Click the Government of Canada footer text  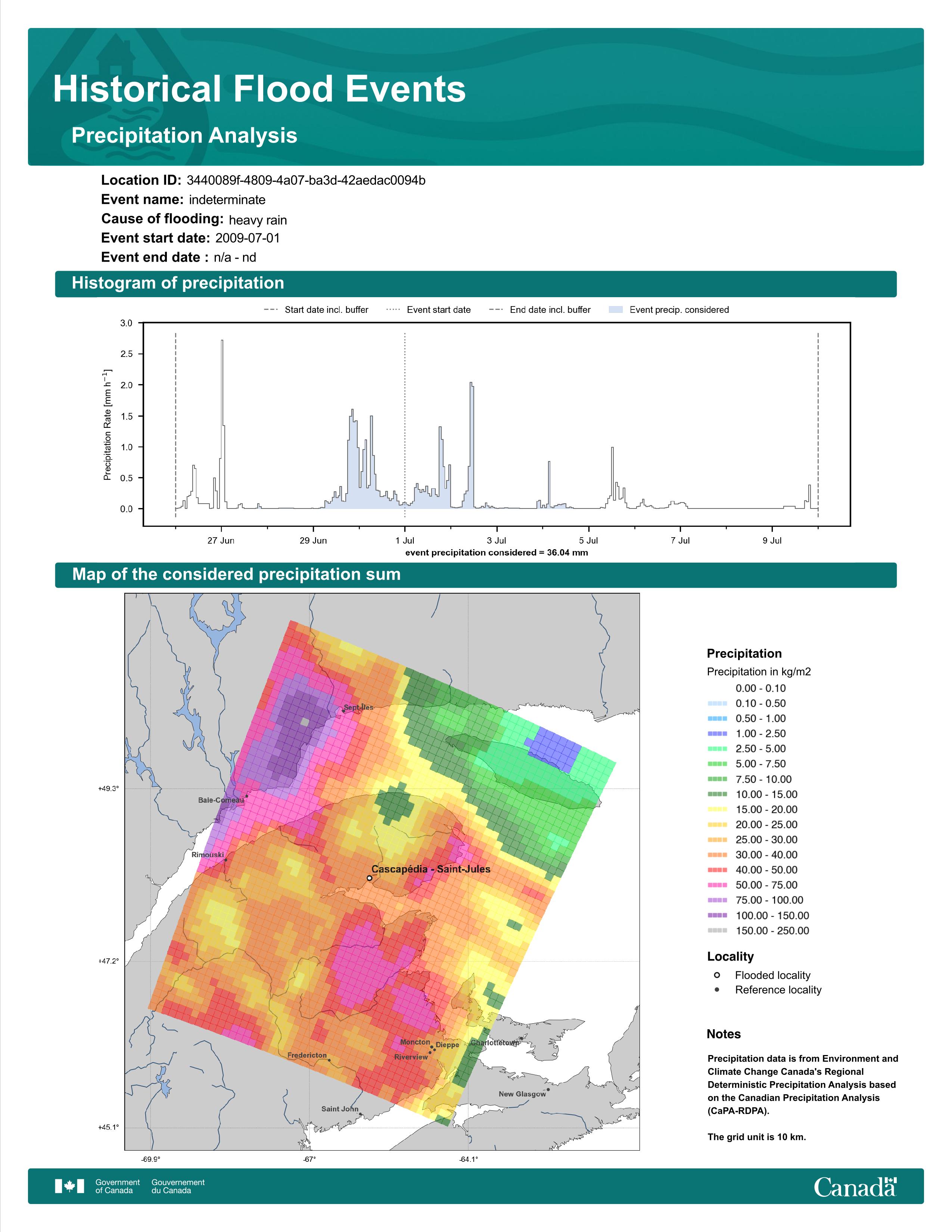[x=117, y=1186]
